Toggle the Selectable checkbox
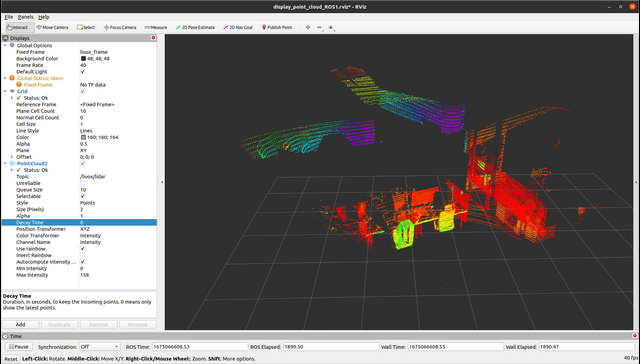 [82, 196]
